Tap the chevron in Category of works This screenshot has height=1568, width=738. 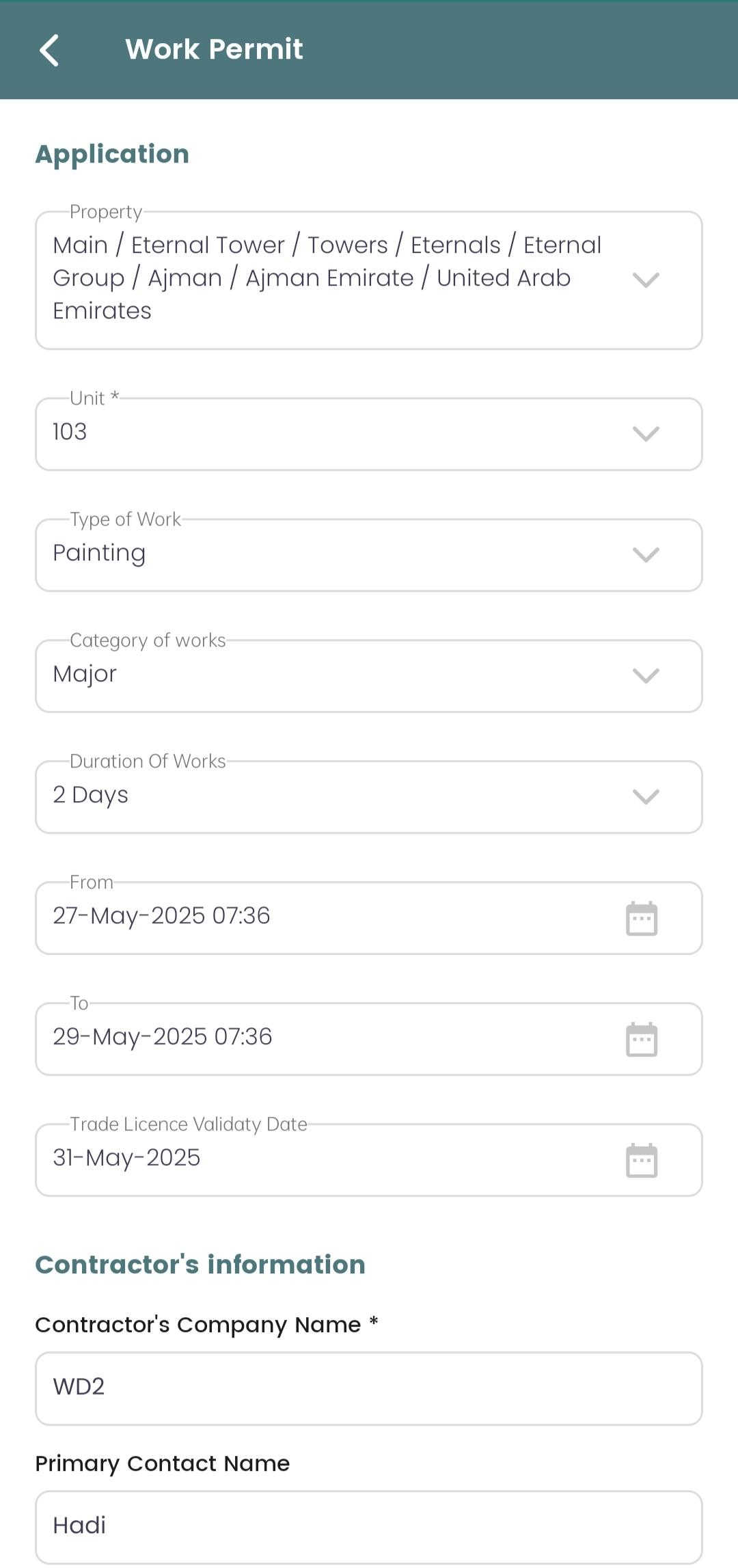pos(646,676)
